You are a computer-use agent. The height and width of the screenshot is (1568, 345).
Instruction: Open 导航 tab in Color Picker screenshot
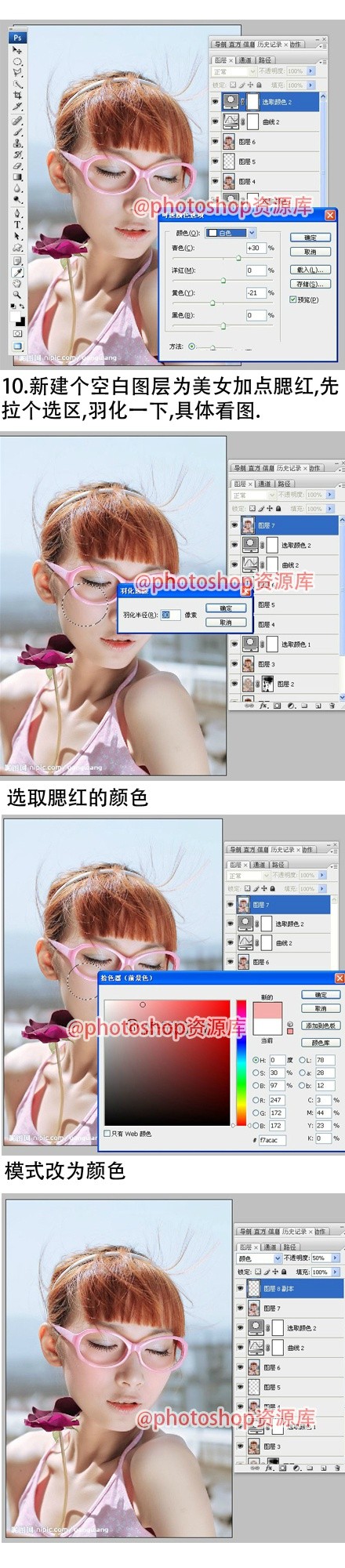[x=234, y=849]
